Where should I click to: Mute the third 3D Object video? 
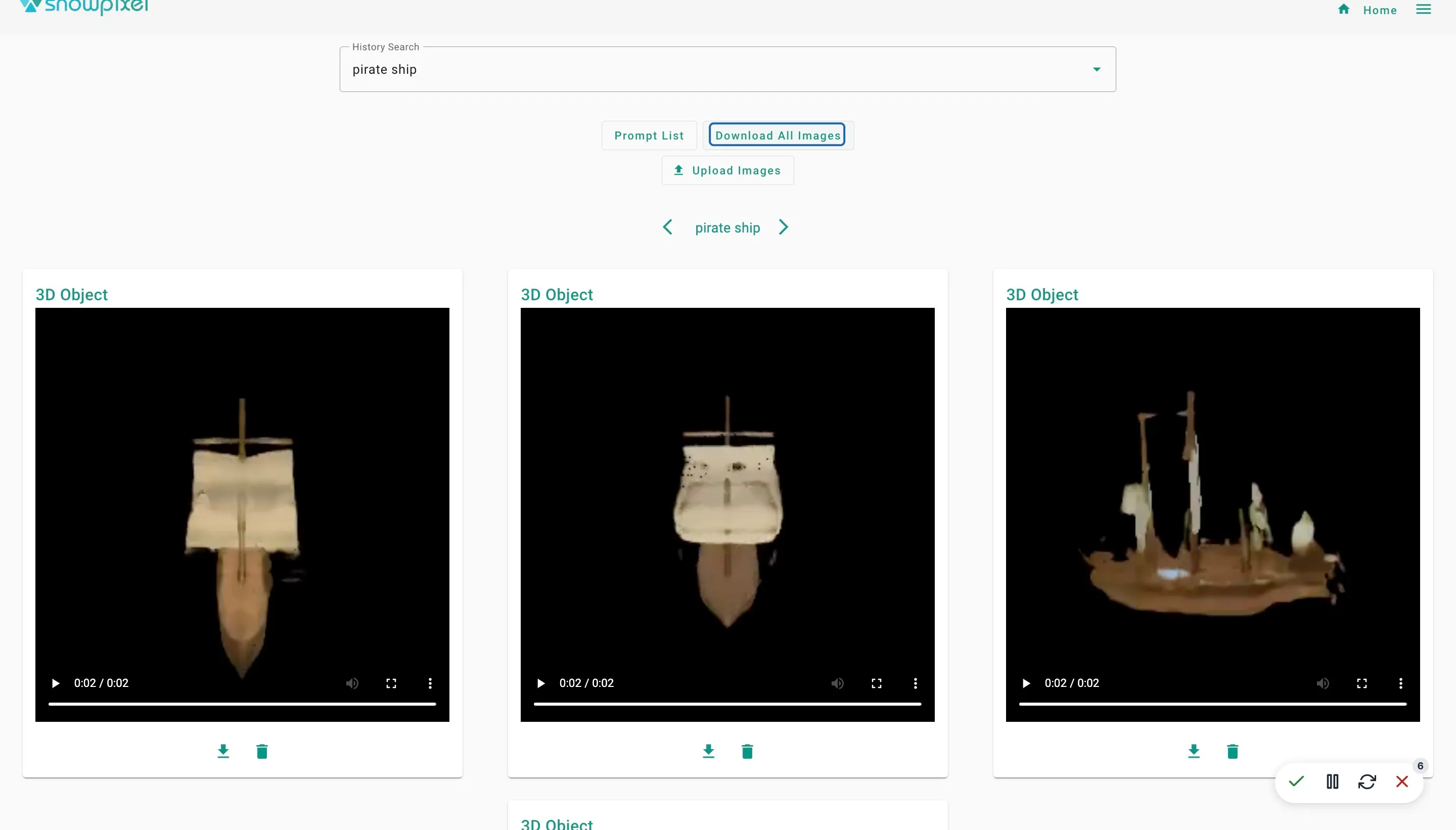point(1323,683)
